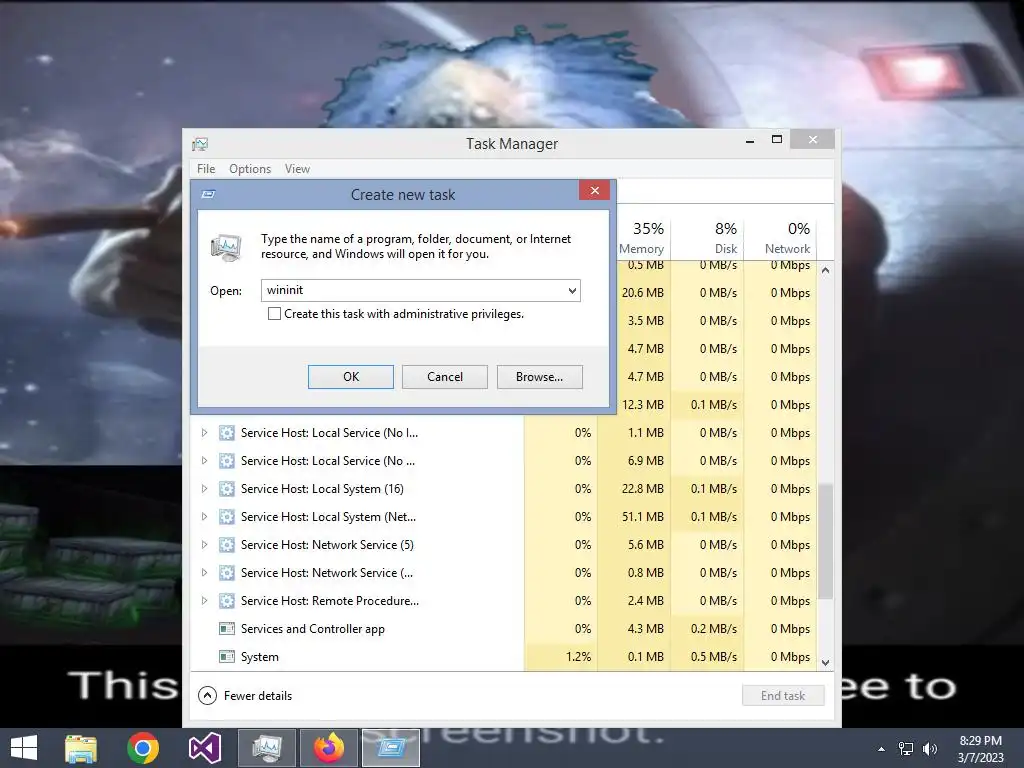This screenshot has width=1024, height=768.
Task: Click the Browse... button
Action: pos(539,377)
